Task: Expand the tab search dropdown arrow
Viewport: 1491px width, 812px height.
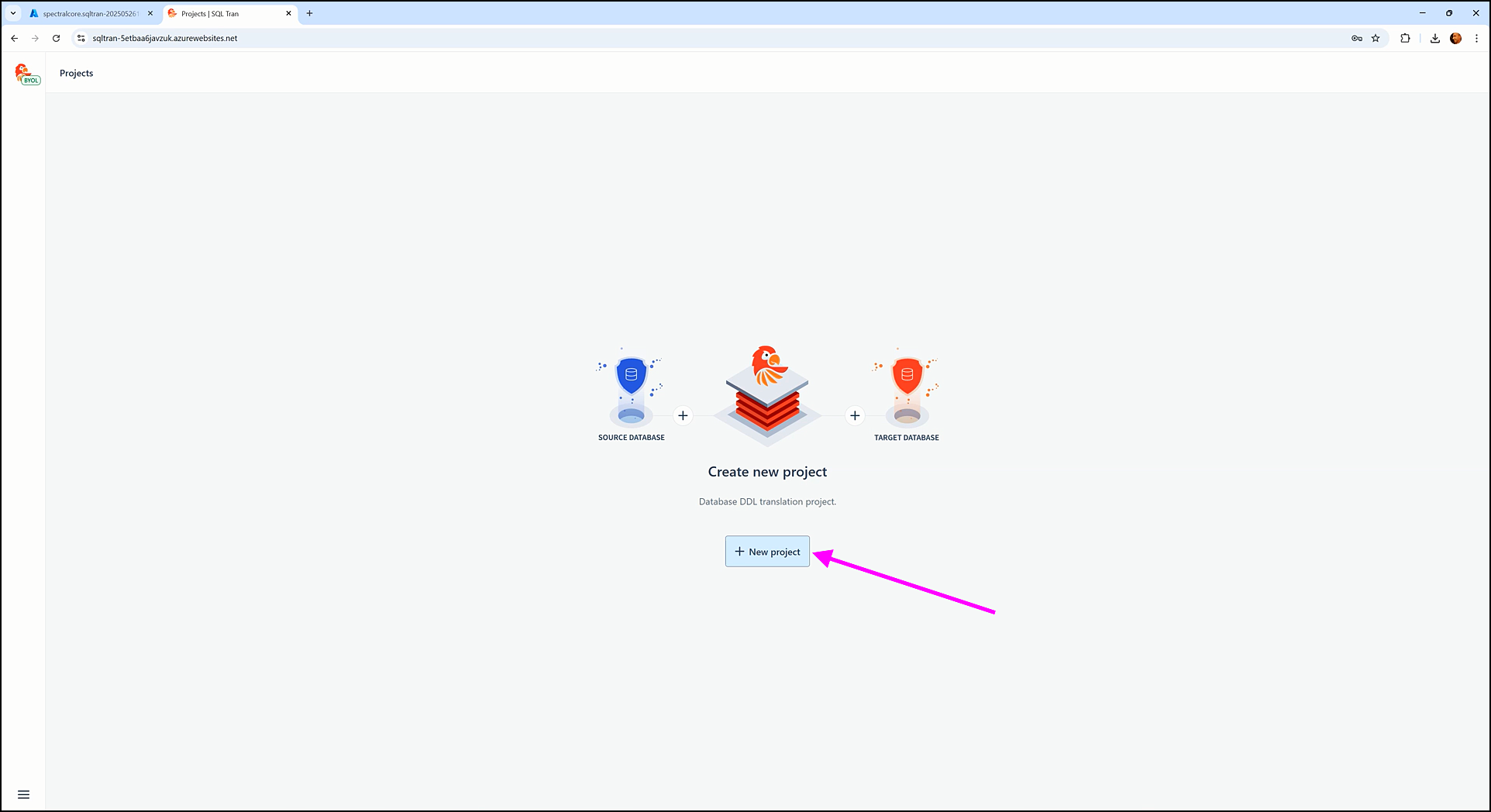Action: point(13,13)
